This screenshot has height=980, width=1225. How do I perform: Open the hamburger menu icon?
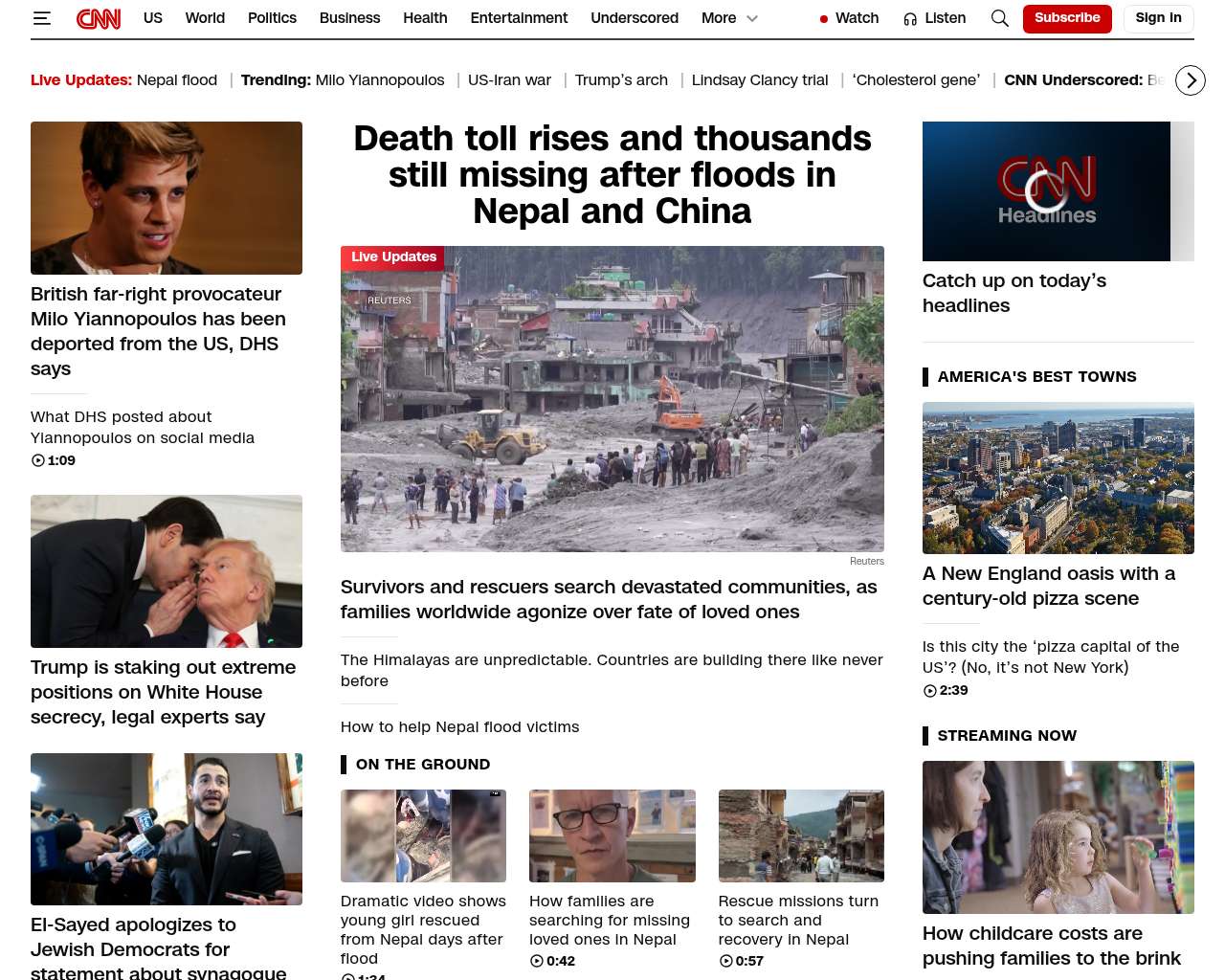[41, 18]
